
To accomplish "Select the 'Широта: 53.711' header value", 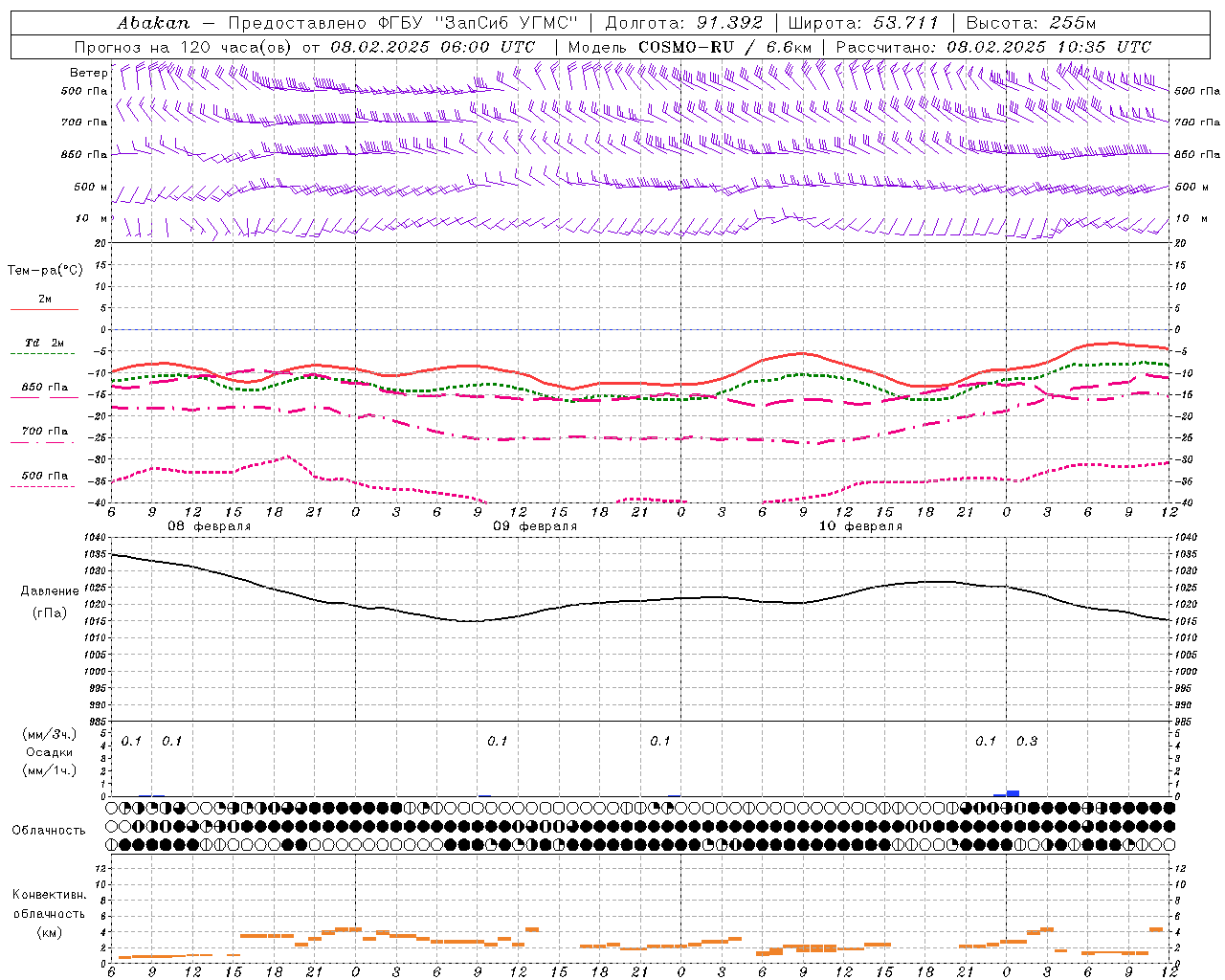I will pyautogui.click(x=864, y=23).
